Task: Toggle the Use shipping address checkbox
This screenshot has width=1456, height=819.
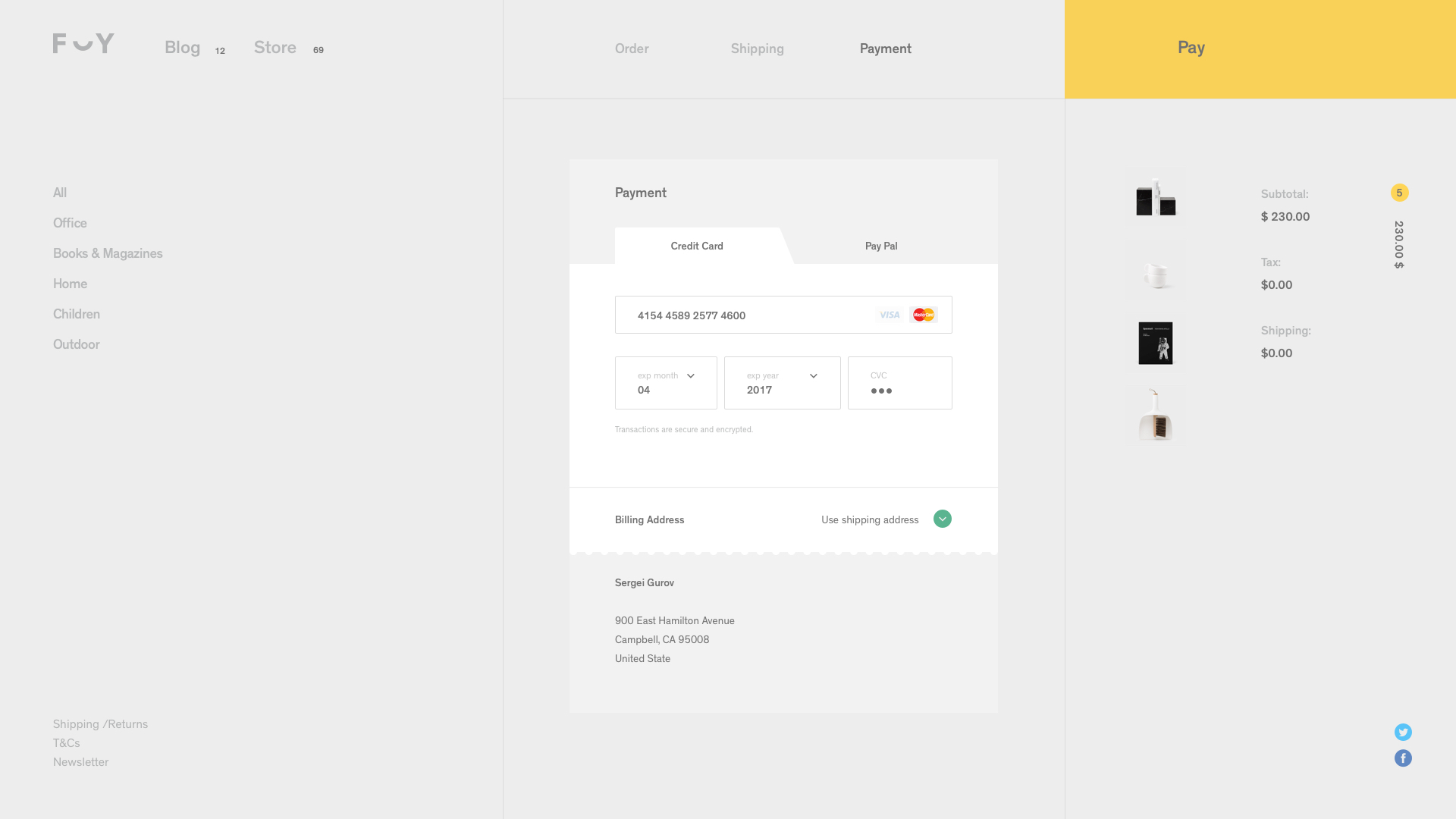Action: [x=940, y=518]
